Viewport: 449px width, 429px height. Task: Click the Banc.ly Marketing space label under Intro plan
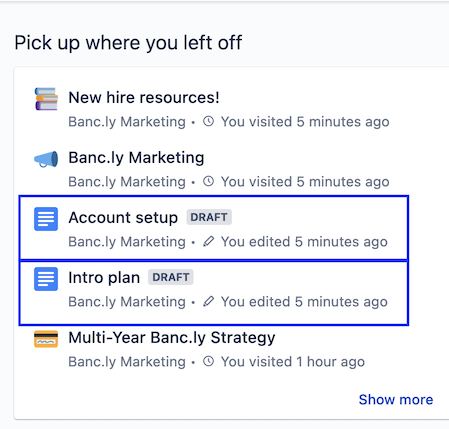click(127, 302)
